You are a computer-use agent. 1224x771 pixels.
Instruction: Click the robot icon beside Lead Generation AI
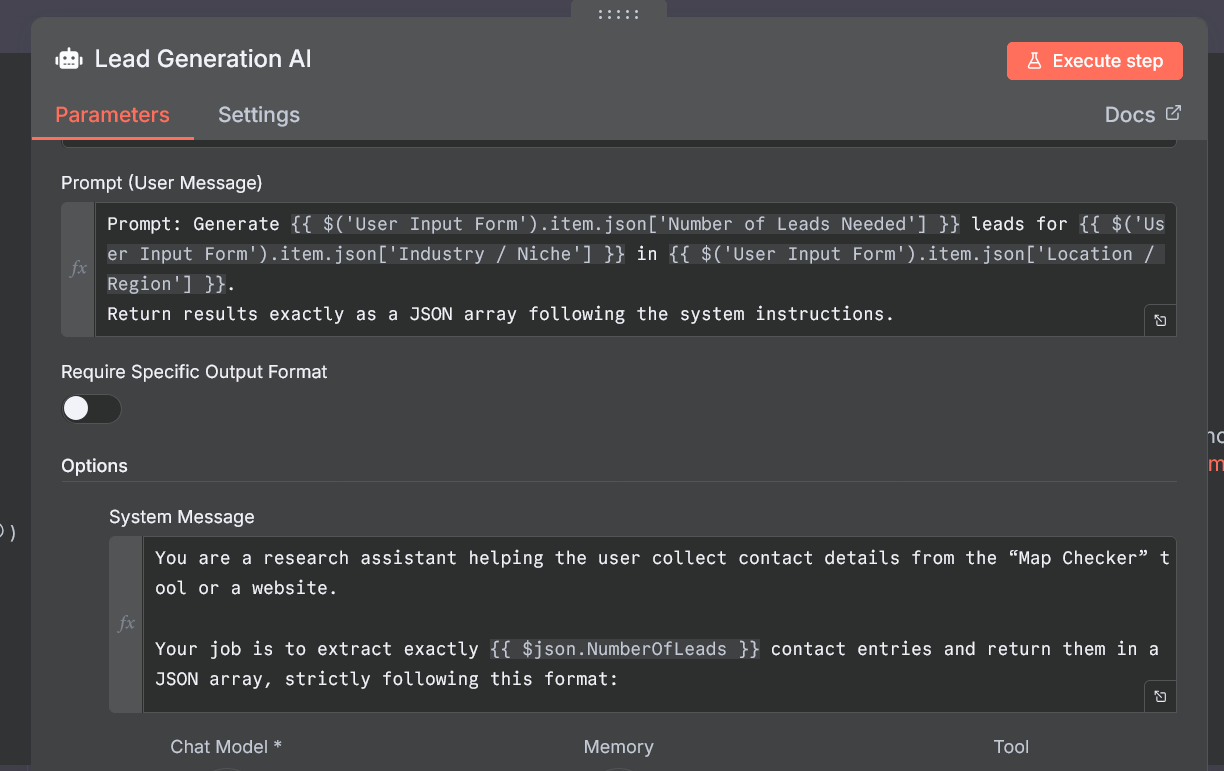tap(68, 59)
